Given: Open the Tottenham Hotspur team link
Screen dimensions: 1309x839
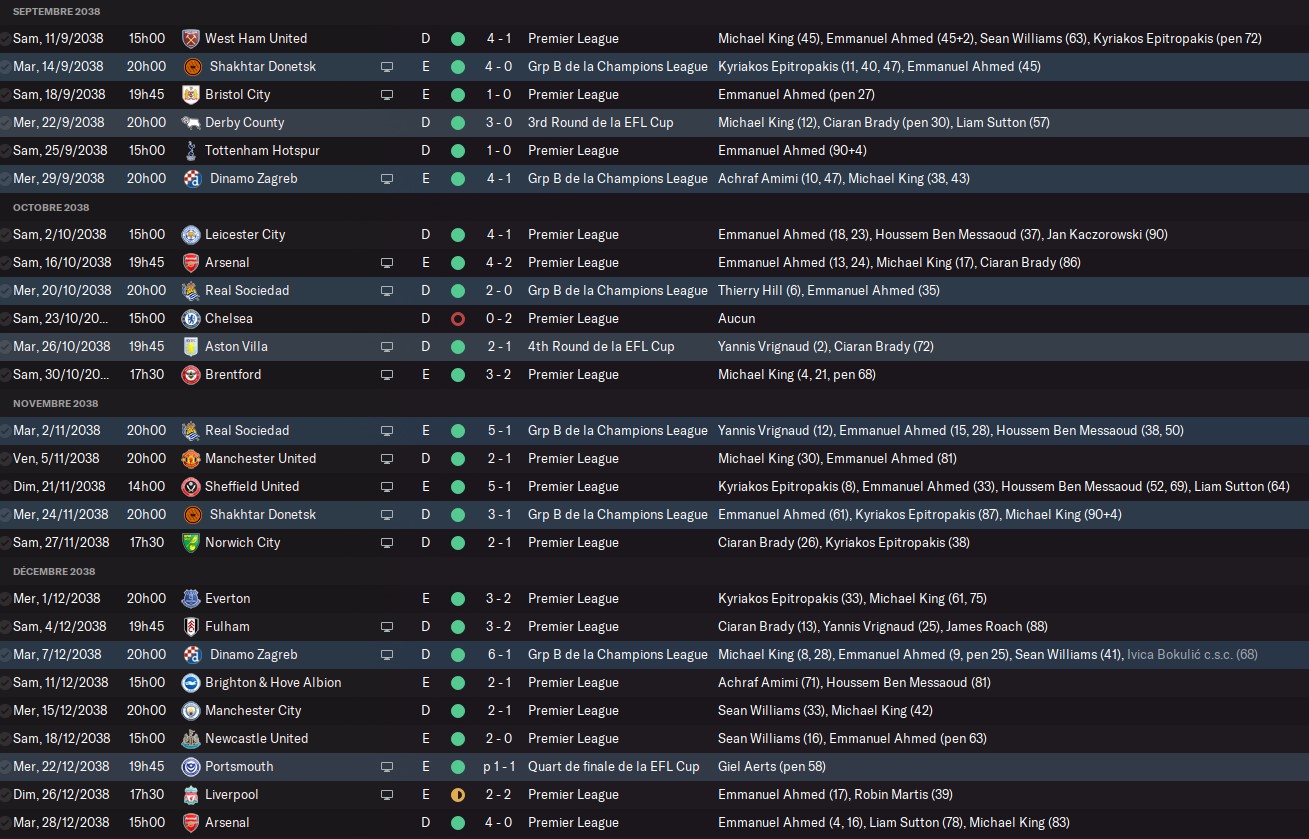Looking at the screenshot, I should [x=262, y=150].
